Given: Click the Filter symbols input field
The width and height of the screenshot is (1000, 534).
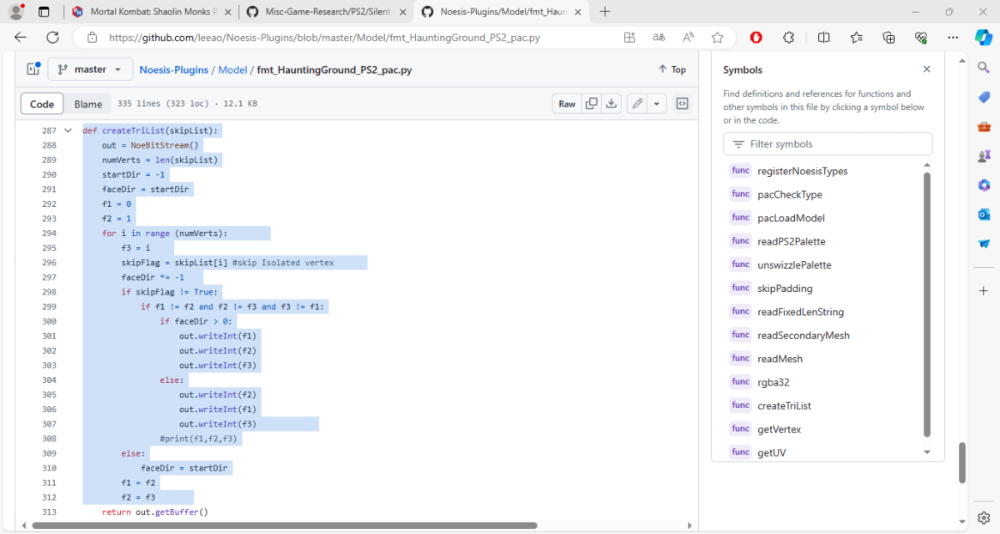Looking at the screenshot, I should (835, 144).
